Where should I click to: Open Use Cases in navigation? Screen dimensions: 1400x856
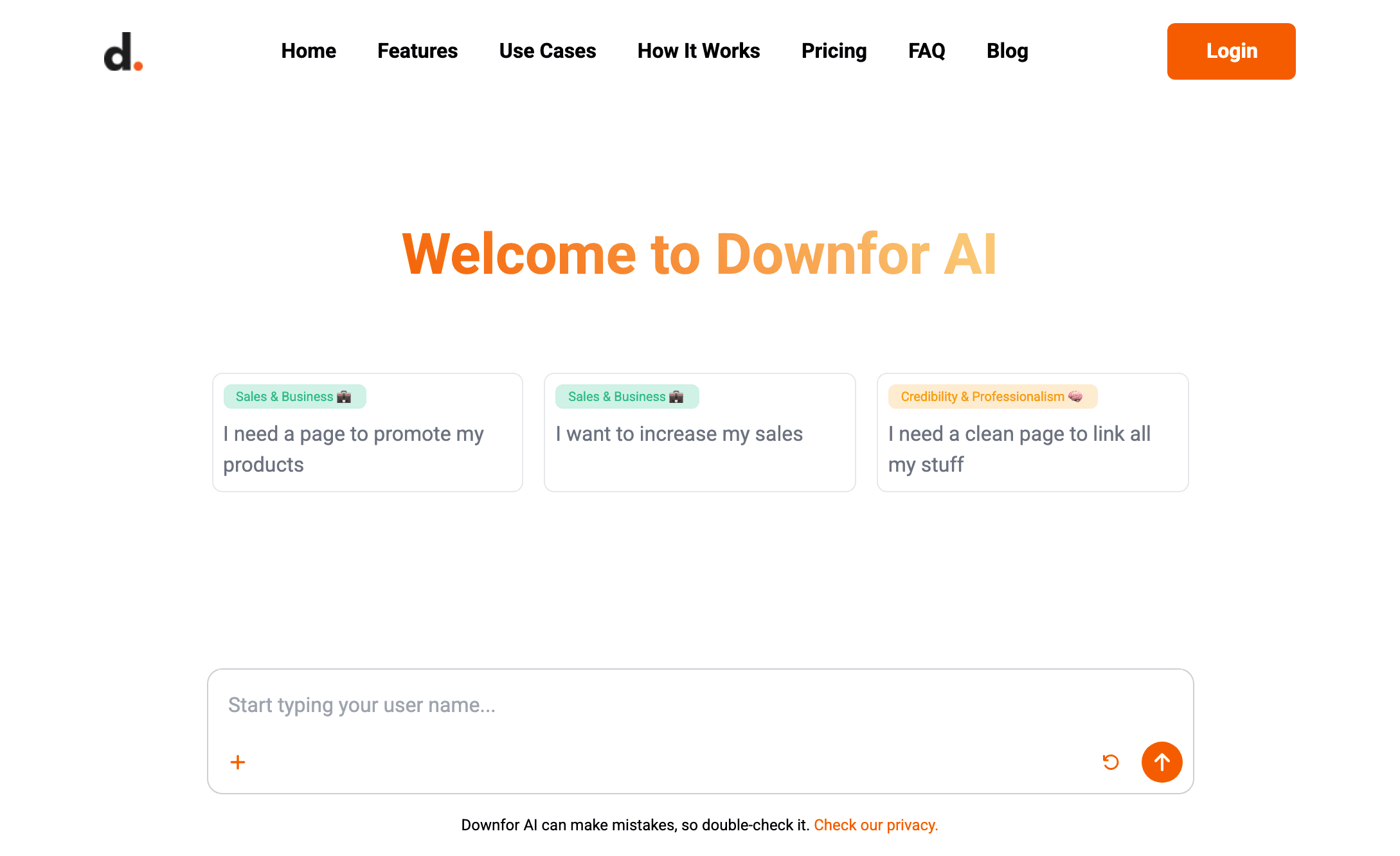click(547, 51)
